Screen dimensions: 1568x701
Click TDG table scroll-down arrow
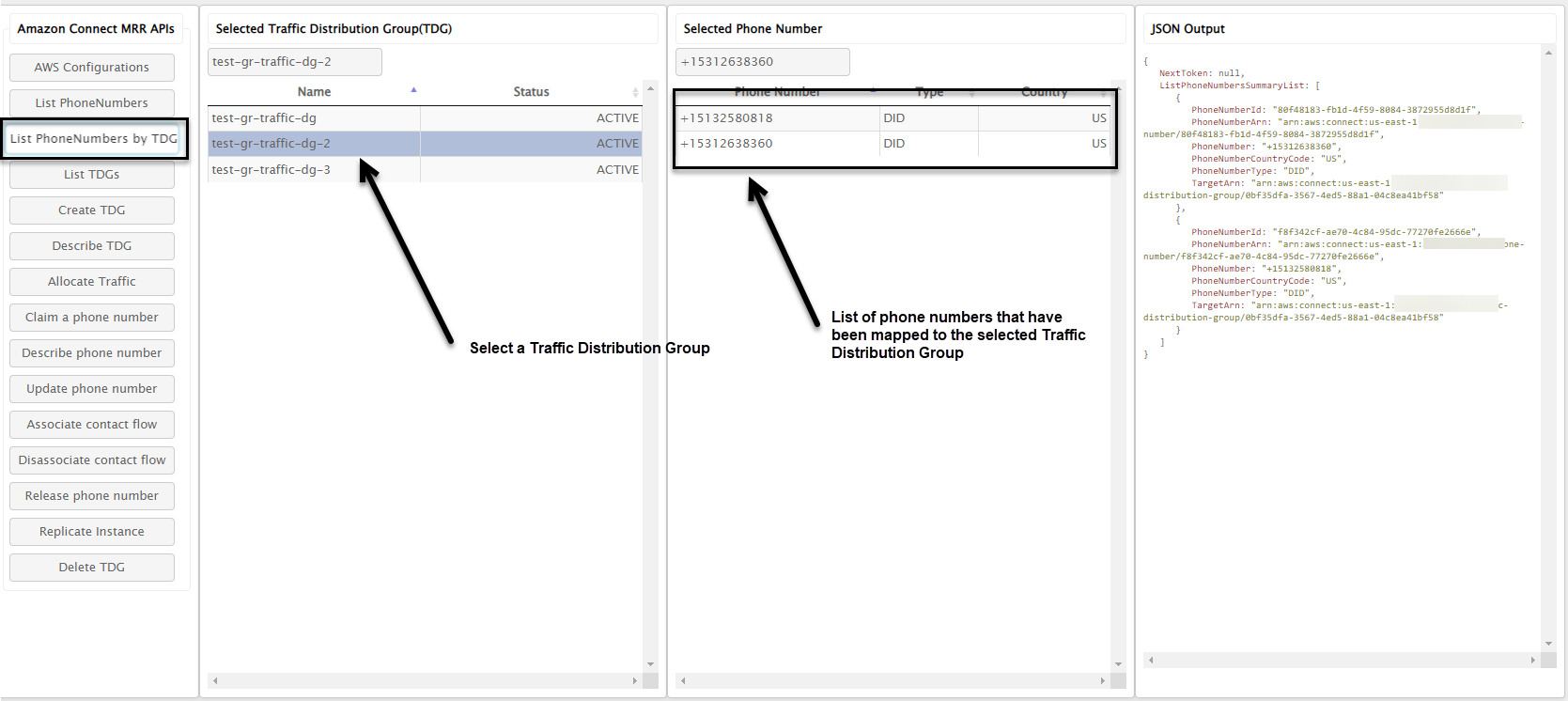[650, 664]
